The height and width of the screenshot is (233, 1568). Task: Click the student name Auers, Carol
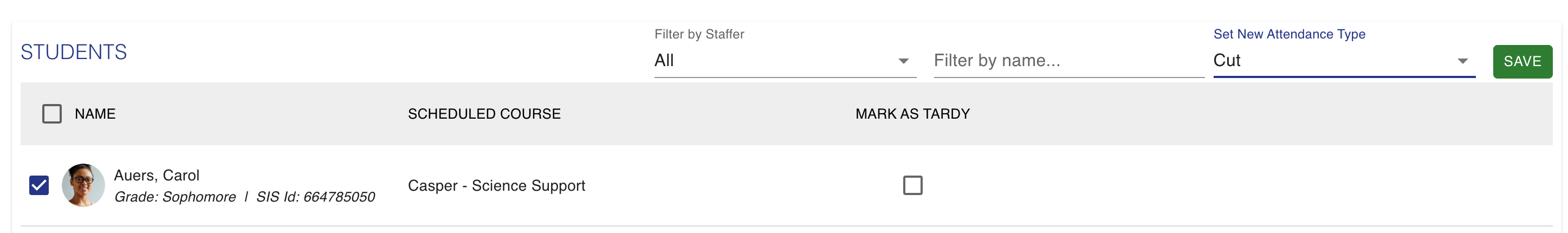click(157, 175)
